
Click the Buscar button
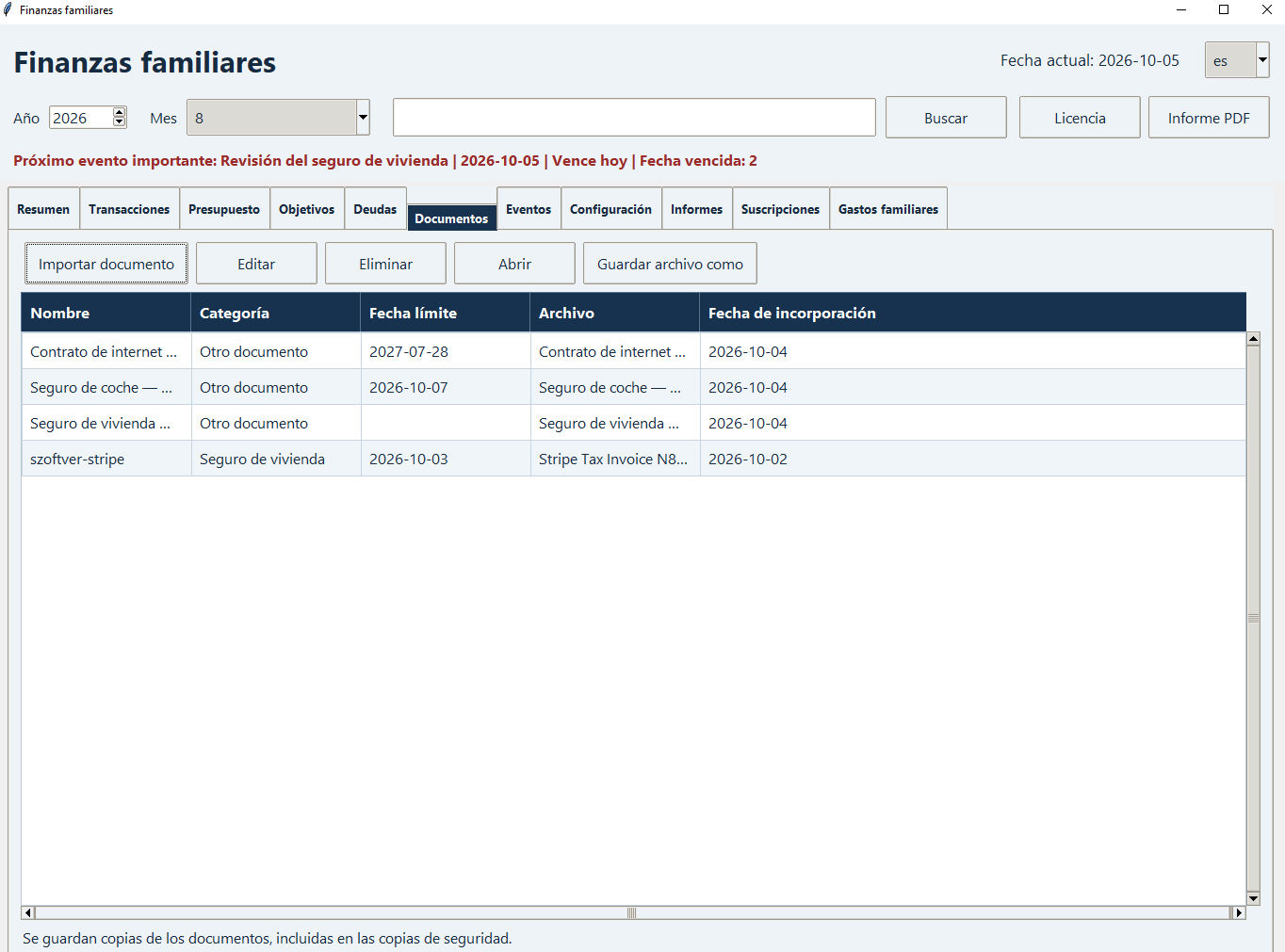coord(946,118)
